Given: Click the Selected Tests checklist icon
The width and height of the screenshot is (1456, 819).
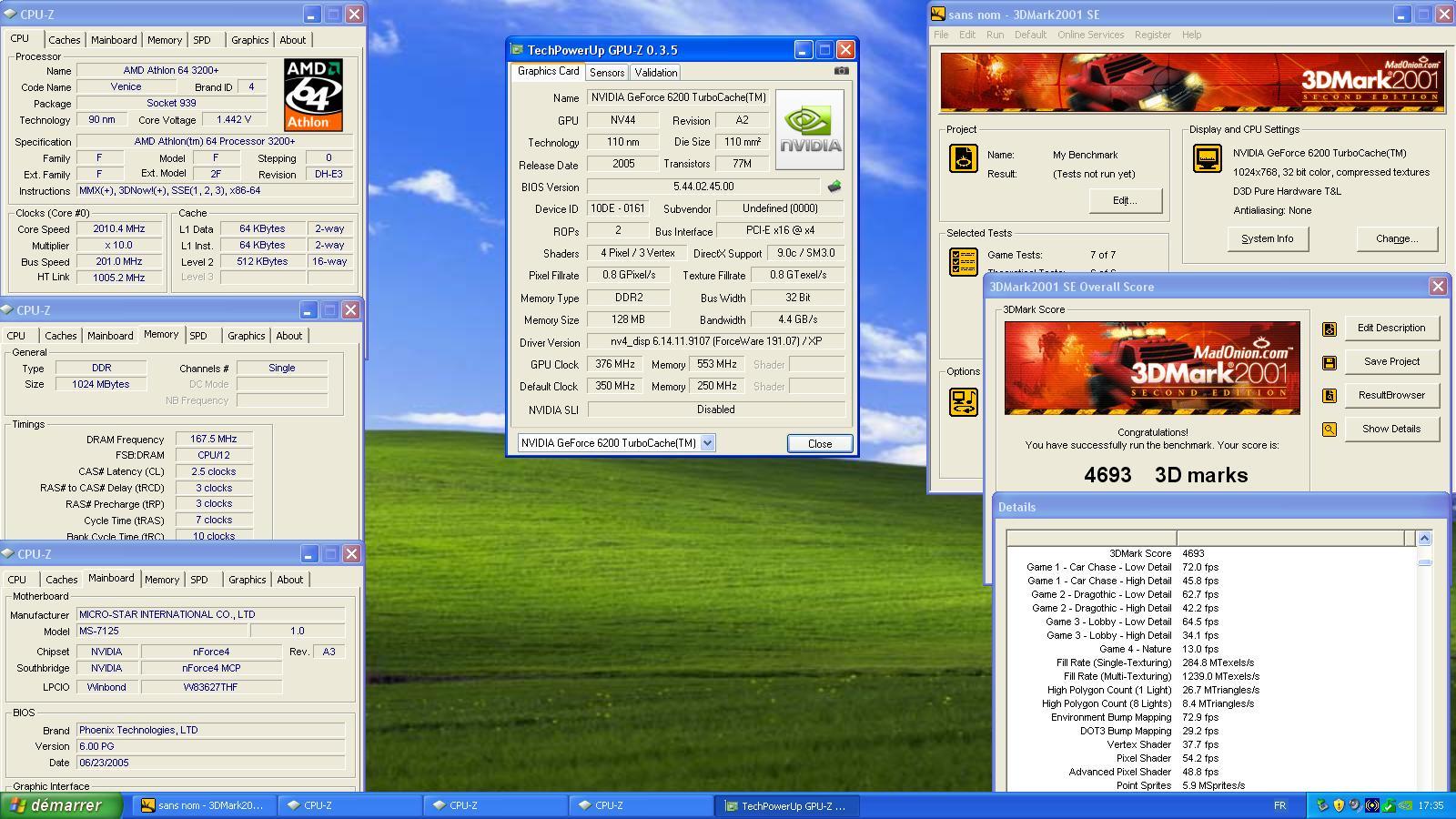Looking at the screenshot, I should (964, 262).
